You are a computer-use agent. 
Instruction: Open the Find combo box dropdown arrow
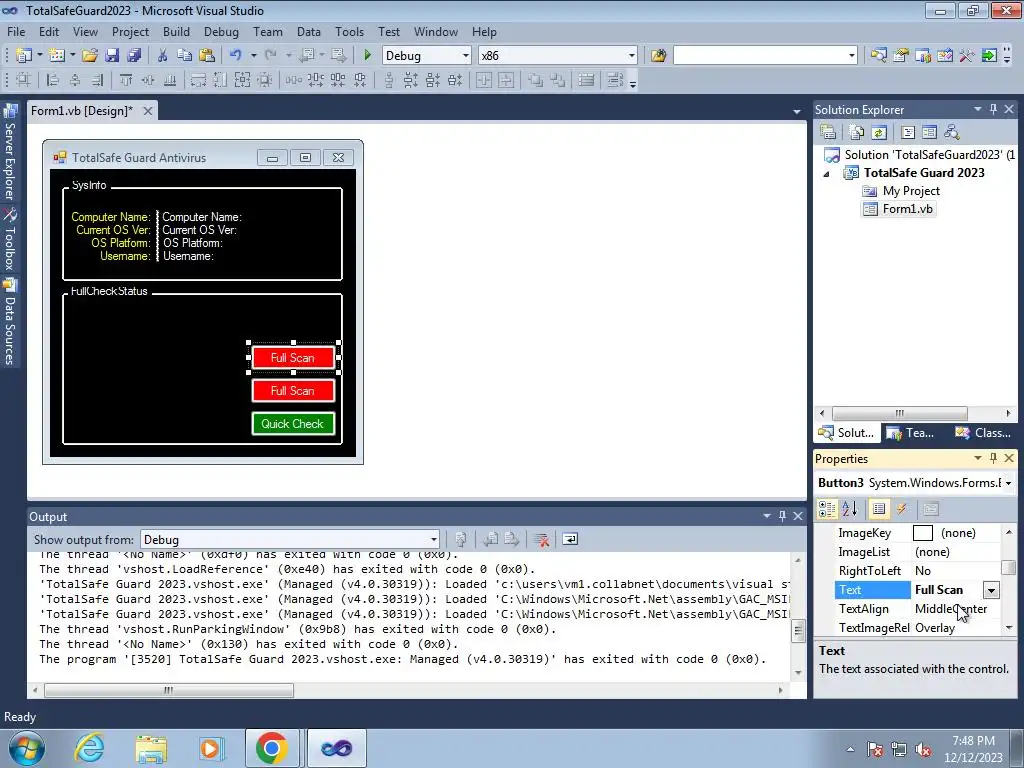(852, 56)
